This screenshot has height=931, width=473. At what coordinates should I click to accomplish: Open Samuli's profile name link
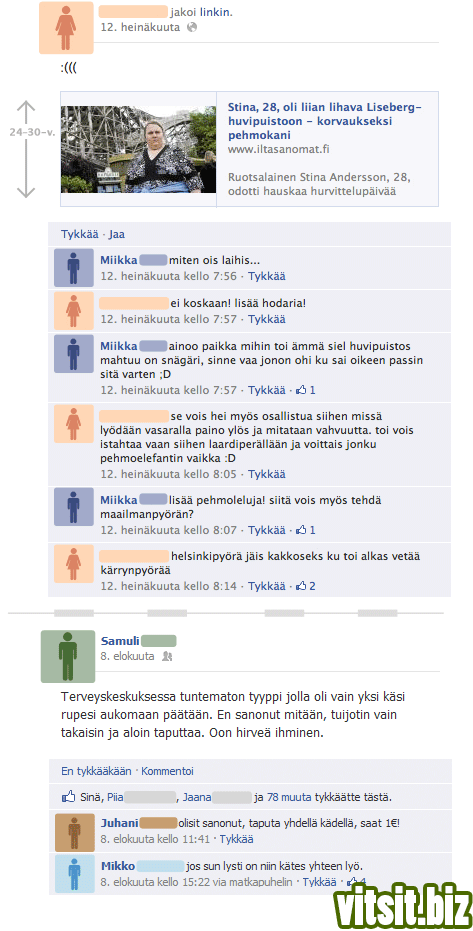point(120,641)
